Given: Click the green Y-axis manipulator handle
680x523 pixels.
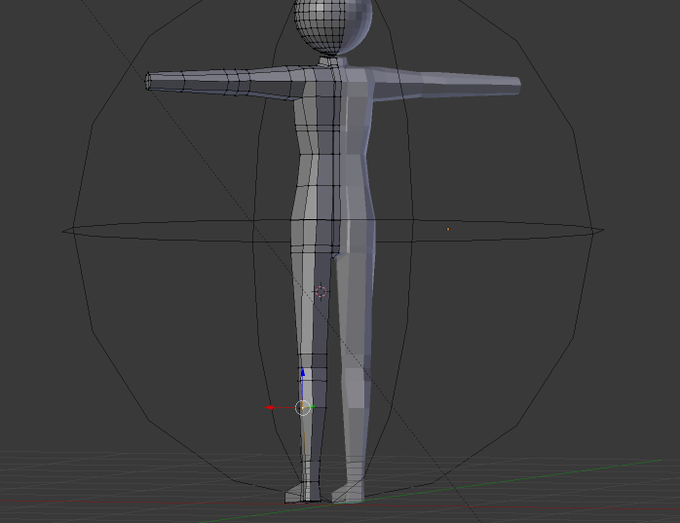Looking at the screenshot, I should click(x=312, y=407).
